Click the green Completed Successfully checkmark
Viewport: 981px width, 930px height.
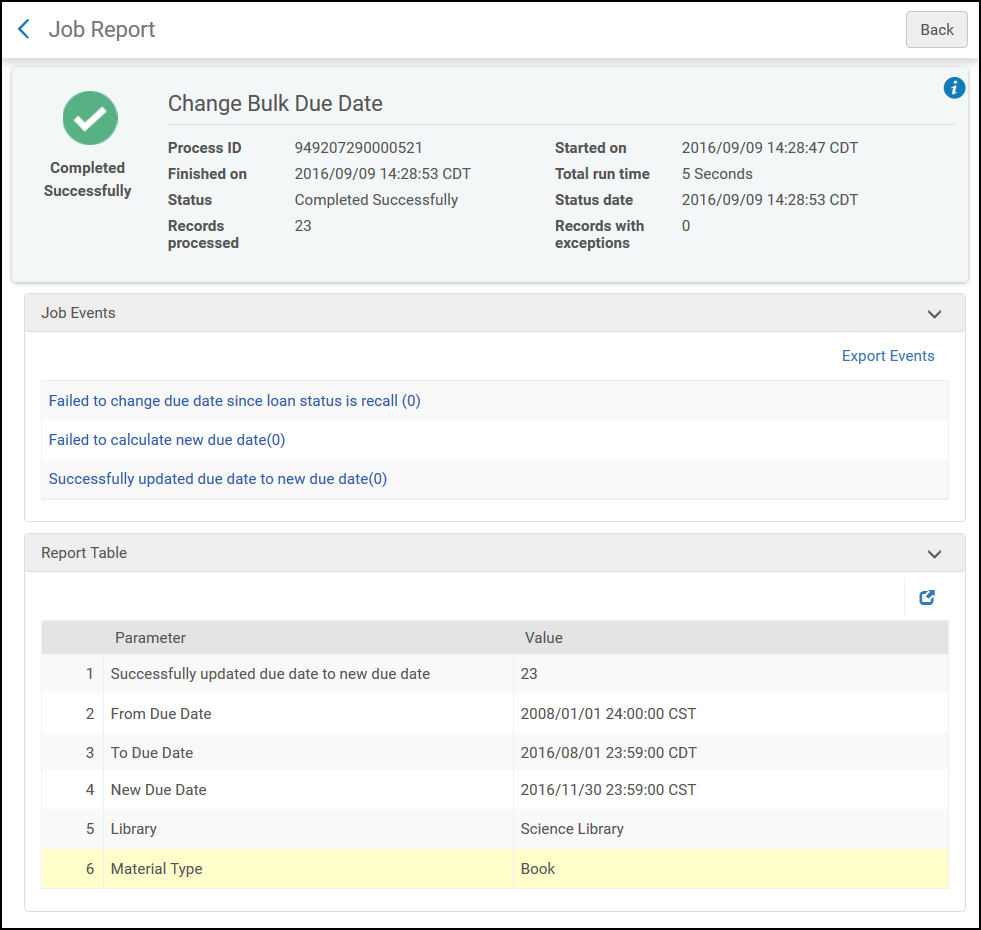click(90, 118)
